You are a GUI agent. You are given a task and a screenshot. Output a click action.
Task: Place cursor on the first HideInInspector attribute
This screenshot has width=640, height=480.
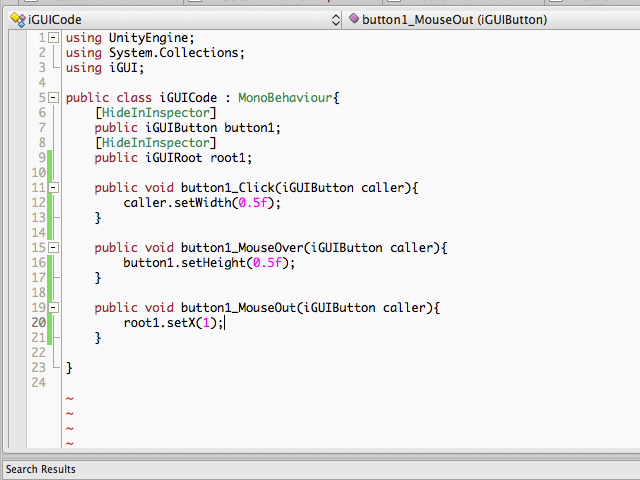(155, 113)
